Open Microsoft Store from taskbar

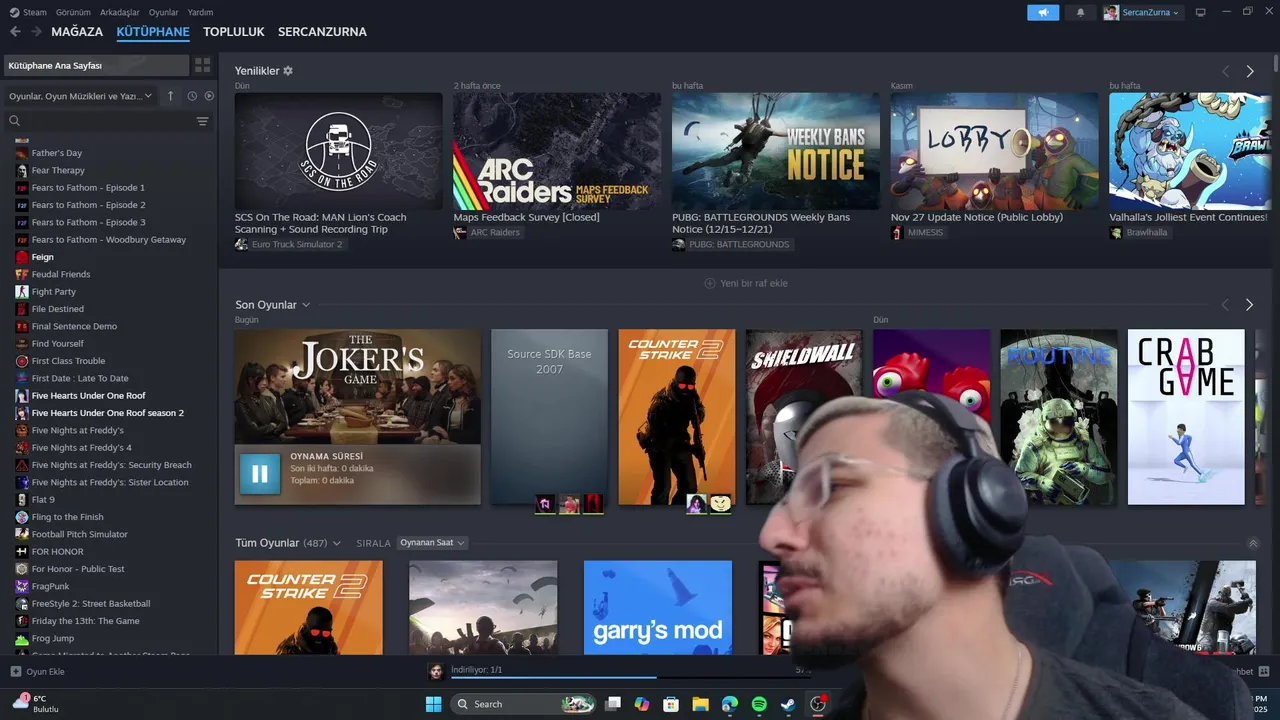[x=671, y=704]
